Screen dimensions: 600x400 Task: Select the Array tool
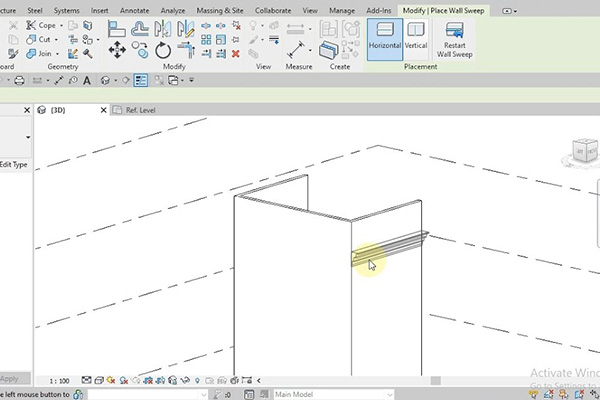(206, 39)
